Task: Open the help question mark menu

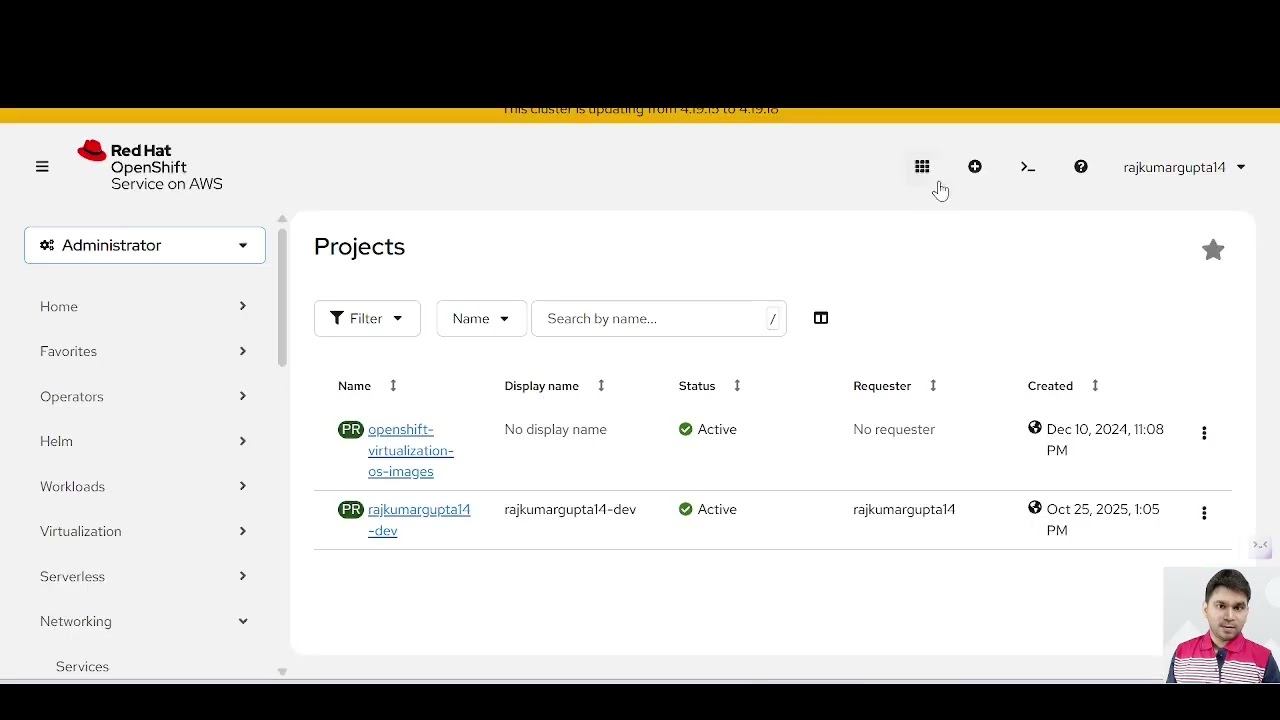Action: click(1081, 167)
